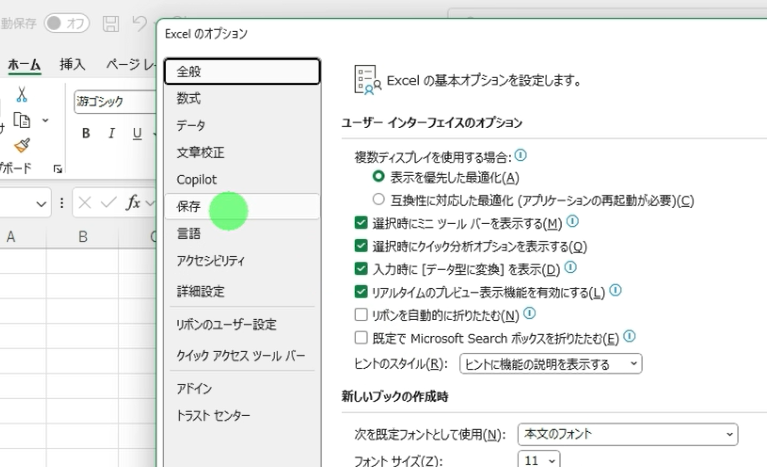Click the Undo arrow icon
This screenshot has height=467, width=767.
(139, 23)
